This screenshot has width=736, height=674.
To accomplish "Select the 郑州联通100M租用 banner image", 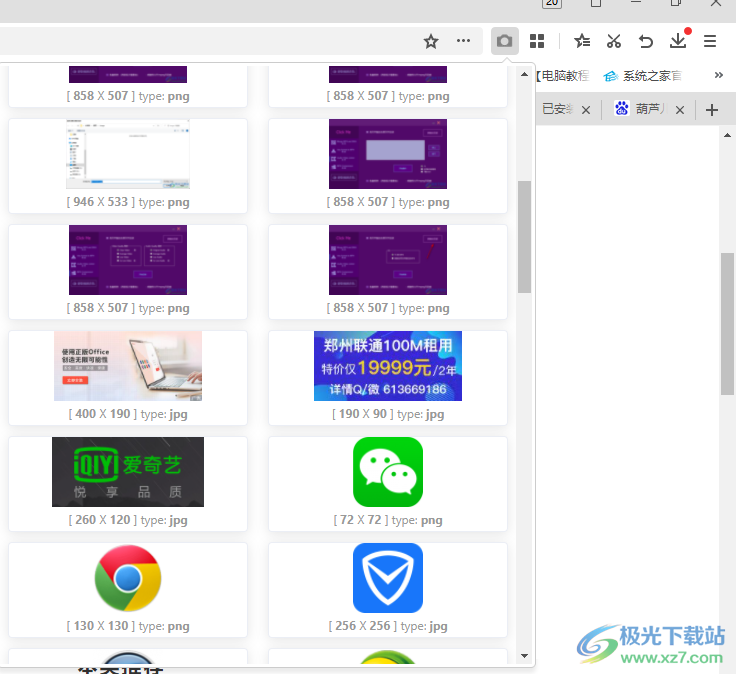I will coord(388,366).
